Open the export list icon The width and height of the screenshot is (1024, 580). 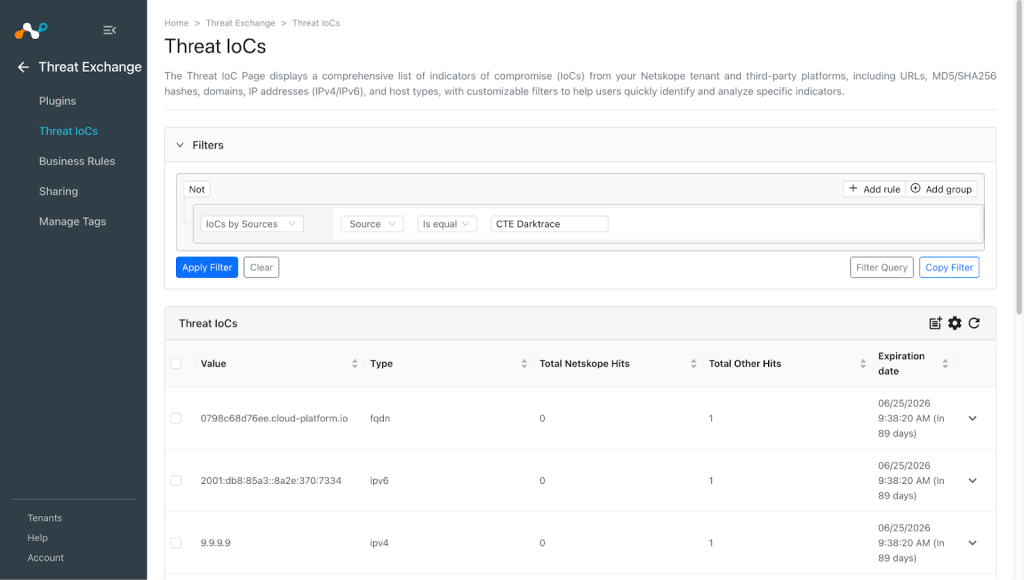click(935, 323)
